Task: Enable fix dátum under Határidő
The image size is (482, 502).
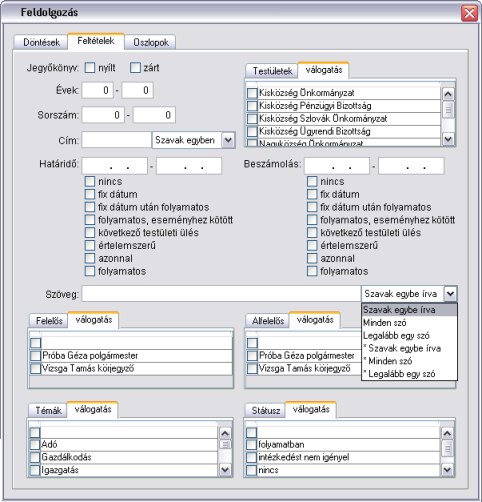Action: (x=90, y=194)
